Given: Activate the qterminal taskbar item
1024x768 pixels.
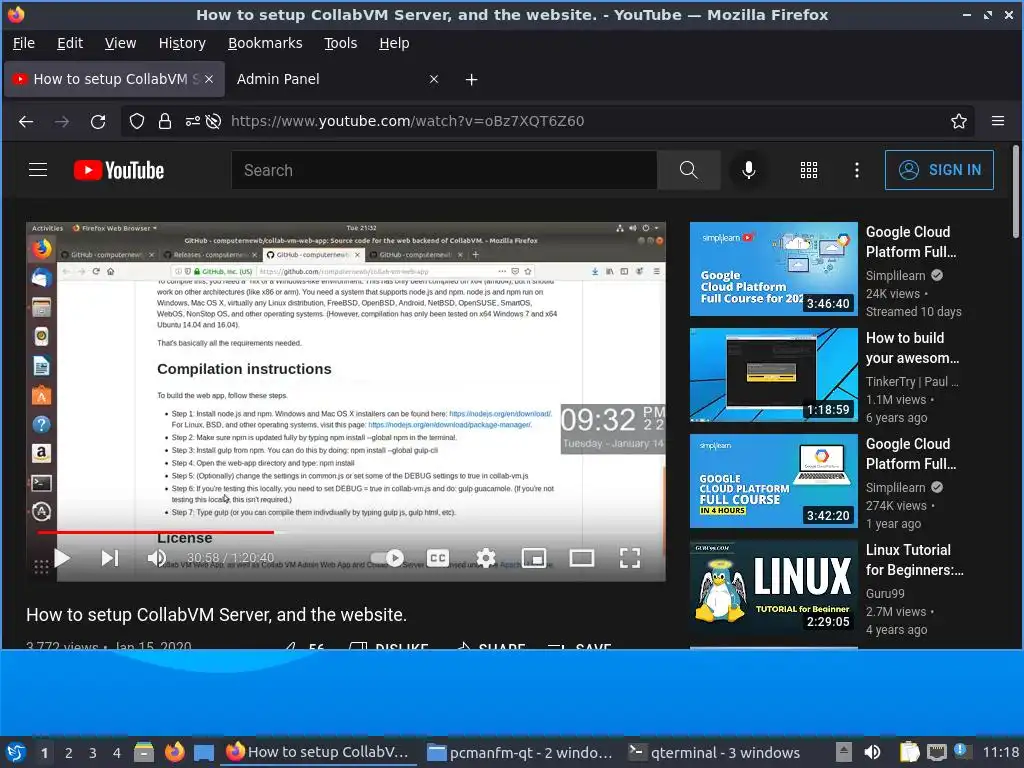Looking at the screenshot, I should [x=714, y=752].
